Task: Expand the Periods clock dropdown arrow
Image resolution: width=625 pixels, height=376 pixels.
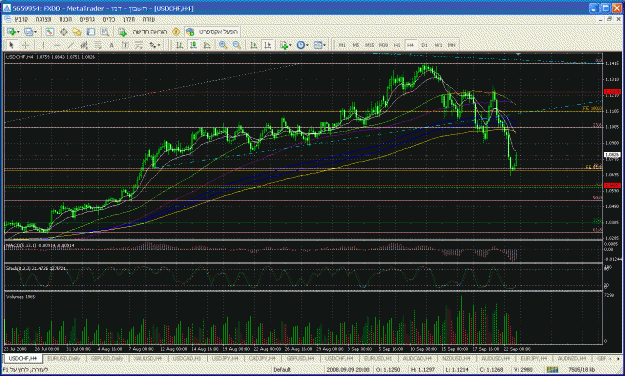Action: tap(307, 45)
